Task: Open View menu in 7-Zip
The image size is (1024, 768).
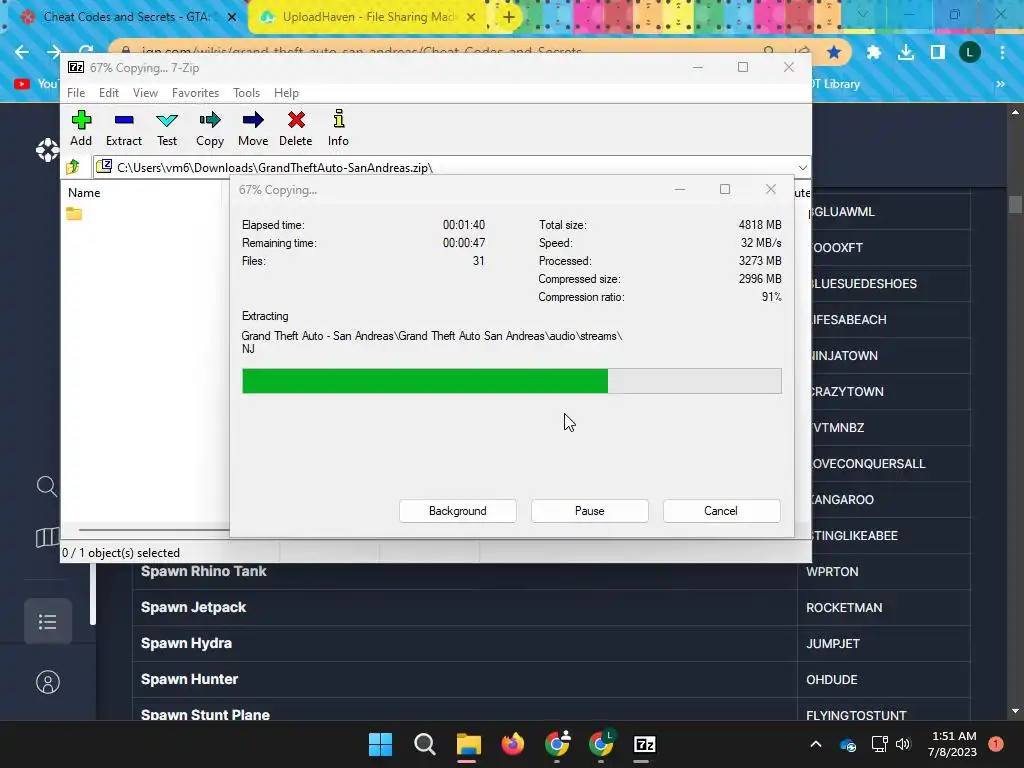Action: click(145, 93)
